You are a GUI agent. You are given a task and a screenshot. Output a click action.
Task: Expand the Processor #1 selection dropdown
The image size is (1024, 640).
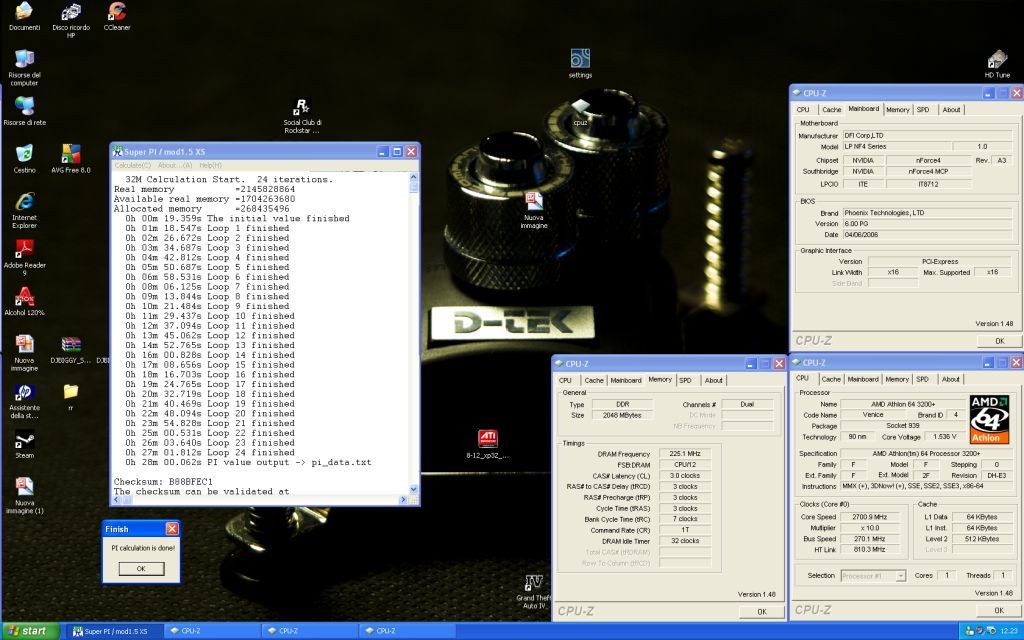pyautogui.click(x=901, y=576)
